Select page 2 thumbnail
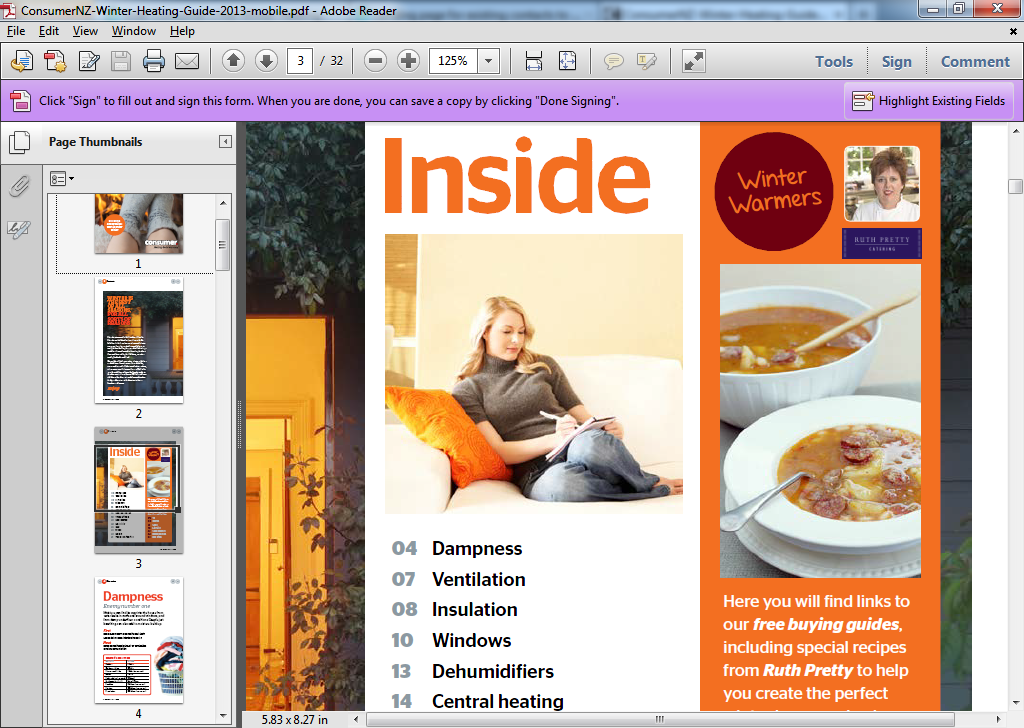Screen dimensions: 1024x728 click(x=138, y=340)
